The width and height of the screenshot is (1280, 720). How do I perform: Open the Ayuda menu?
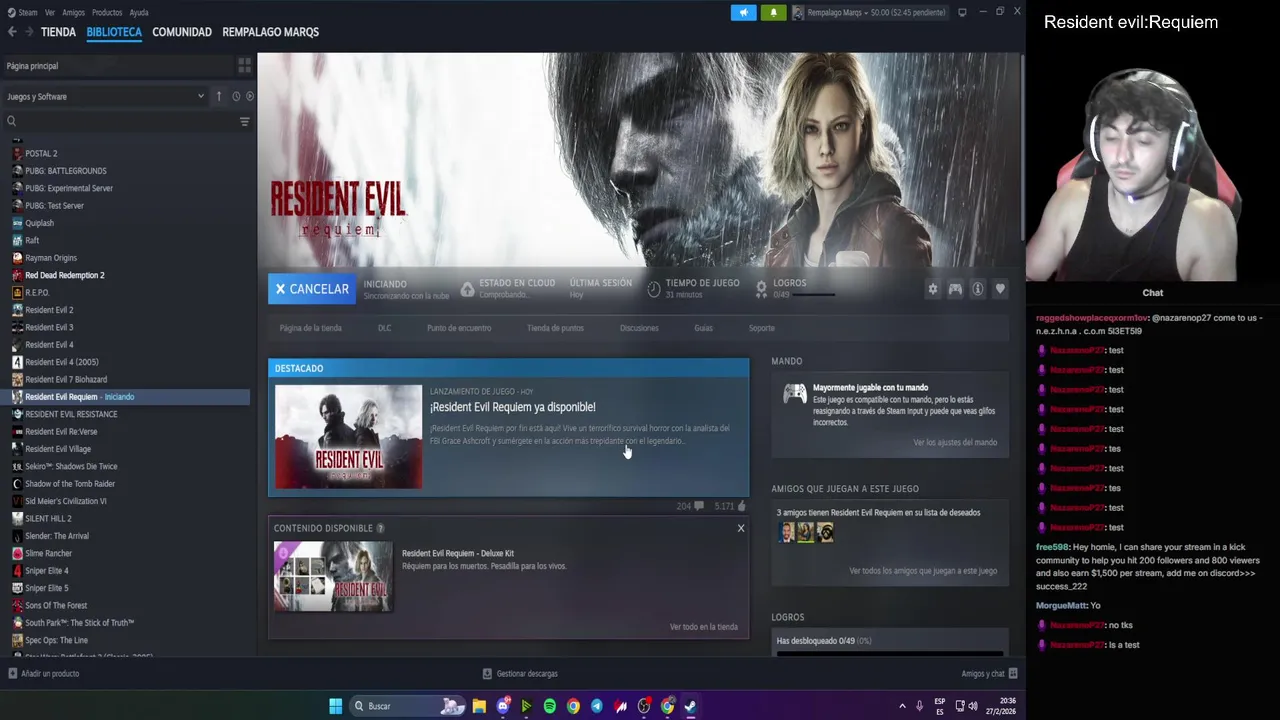(x=139, y=12)
